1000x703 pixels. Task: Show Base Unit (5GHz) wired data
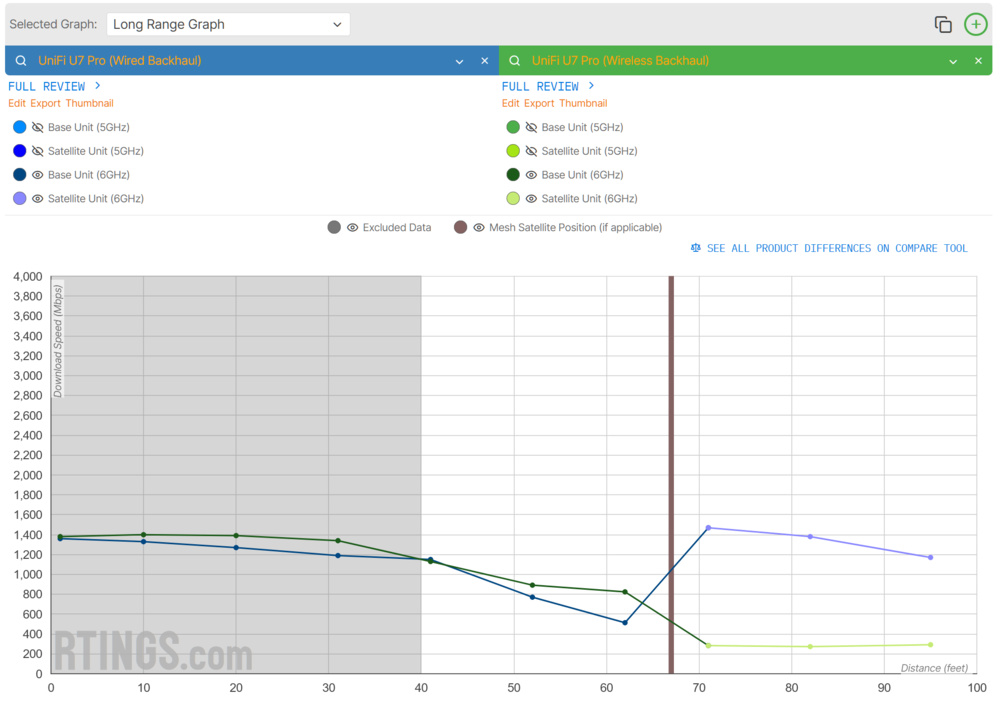pyautogui.click(x=38, y=127)
